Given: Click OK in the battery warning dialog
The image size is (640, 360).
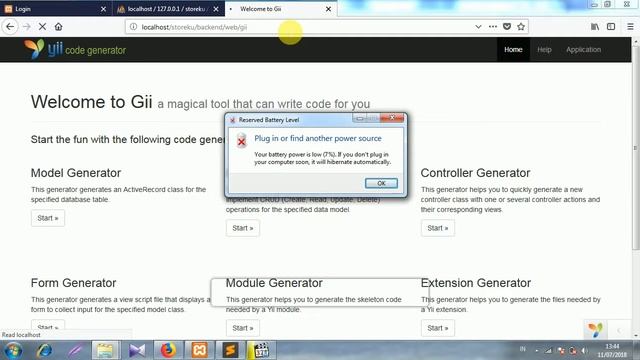Looking at the screenshot, I should pos(381,183).
